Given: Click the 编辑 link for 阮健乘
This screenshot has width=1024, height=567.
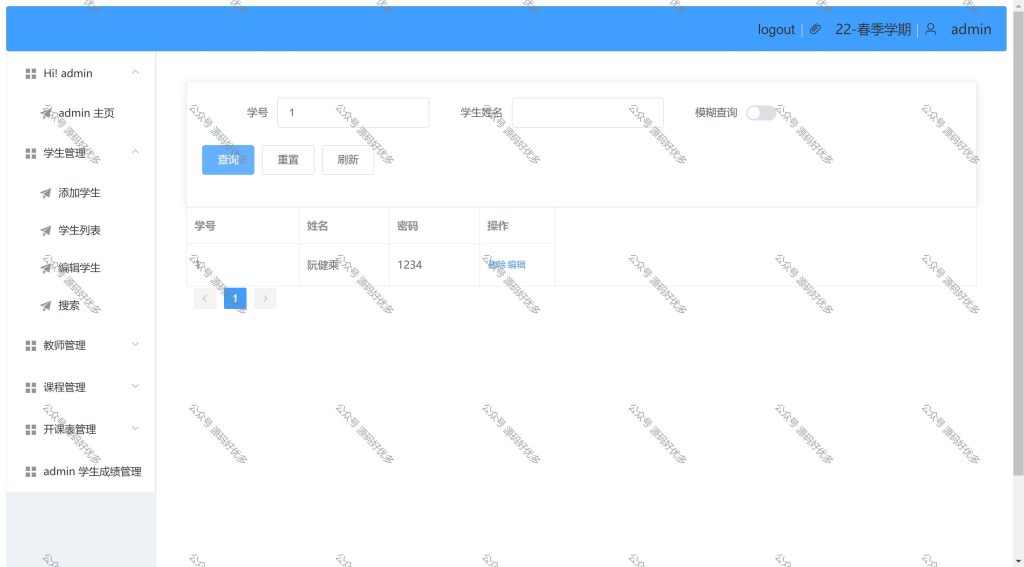Looking at the screenshot, I should tap(517, 265).
